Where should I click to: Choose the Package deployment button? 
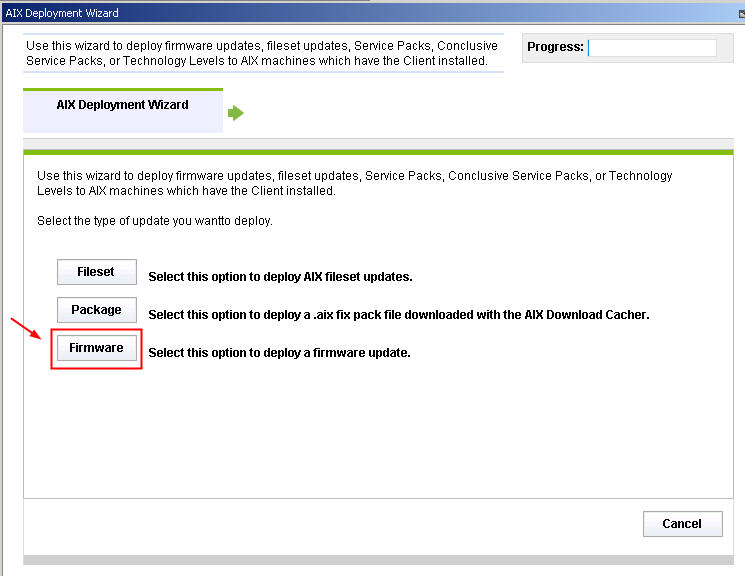click(x=96, y=310)
